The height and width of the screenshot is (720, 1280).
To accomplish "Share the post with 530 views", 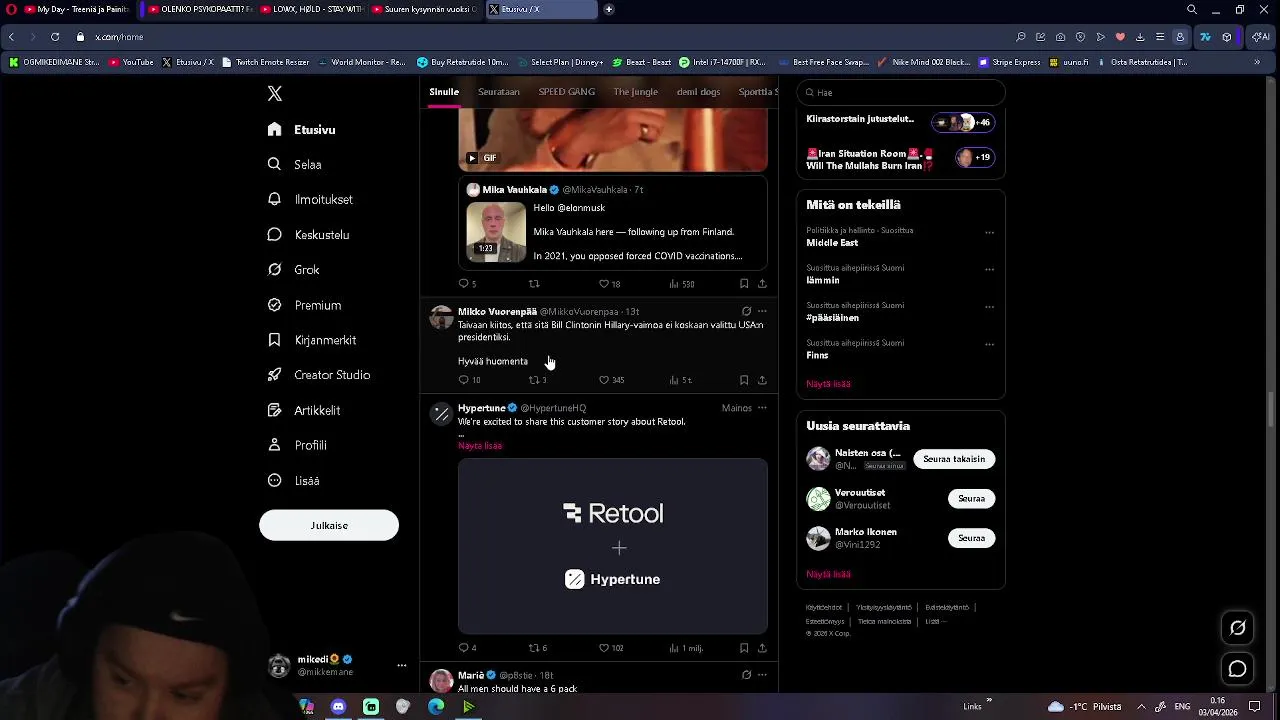I will tap(762, 284).
